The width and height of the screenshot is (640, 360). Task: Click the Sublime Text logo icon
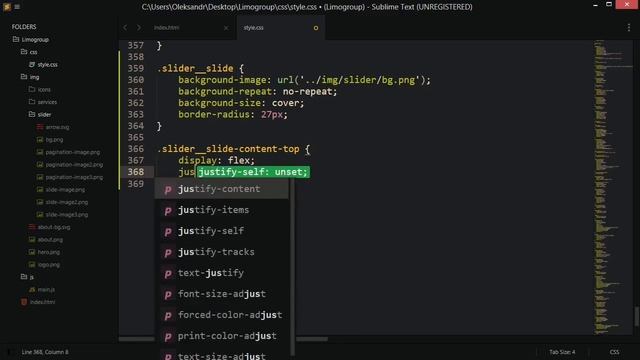click(x=7, y=7)
